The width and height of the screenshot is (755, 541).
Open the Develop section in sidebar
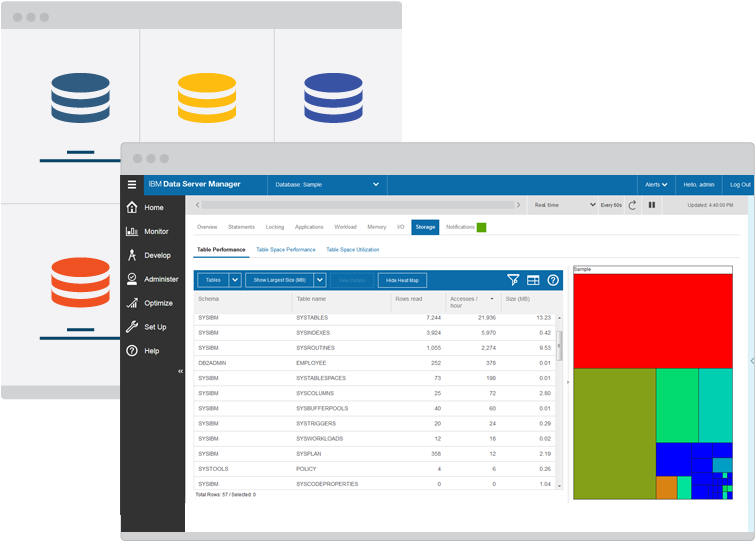[x=148, y=255]
